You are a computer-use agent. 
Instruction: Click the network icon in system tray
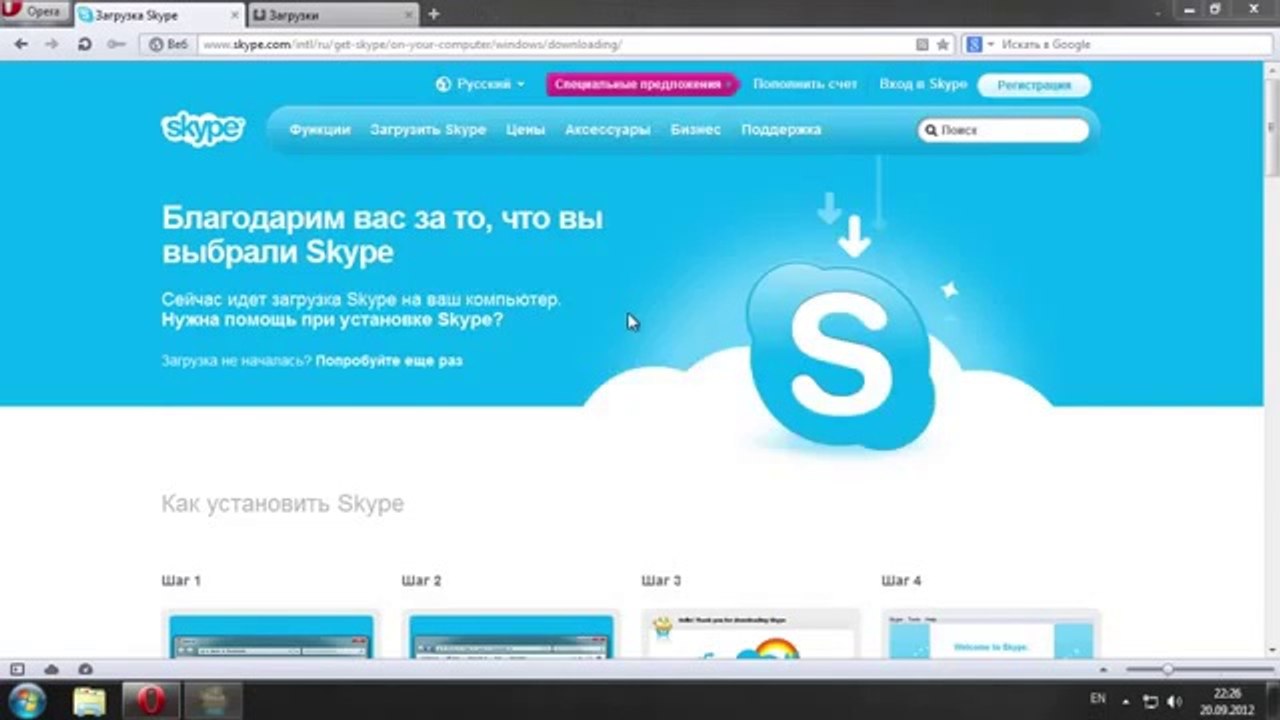pyautogui.click(x=1151, y=701)
